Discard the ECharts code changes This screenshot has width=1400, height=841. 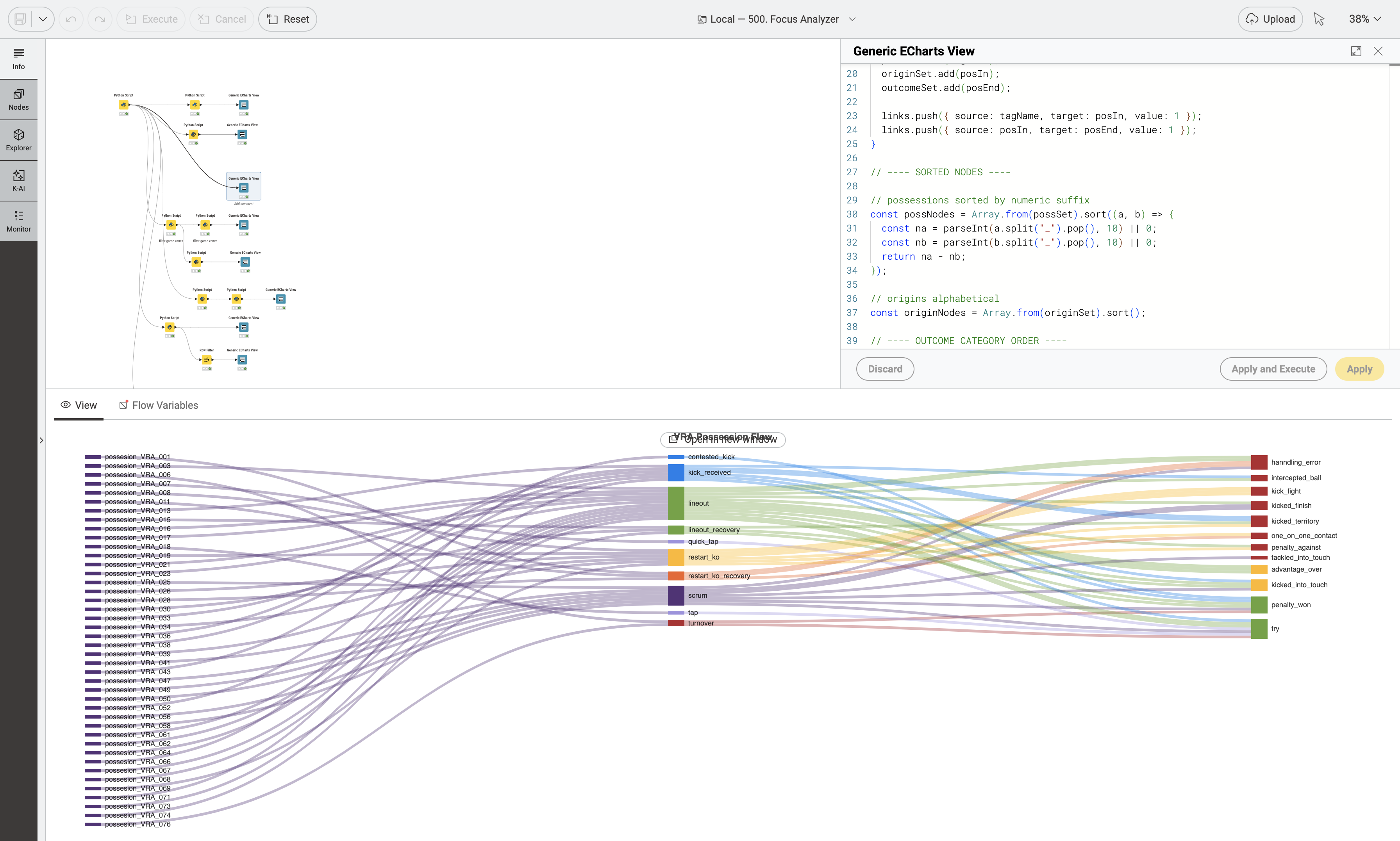[x=884, y=368]
